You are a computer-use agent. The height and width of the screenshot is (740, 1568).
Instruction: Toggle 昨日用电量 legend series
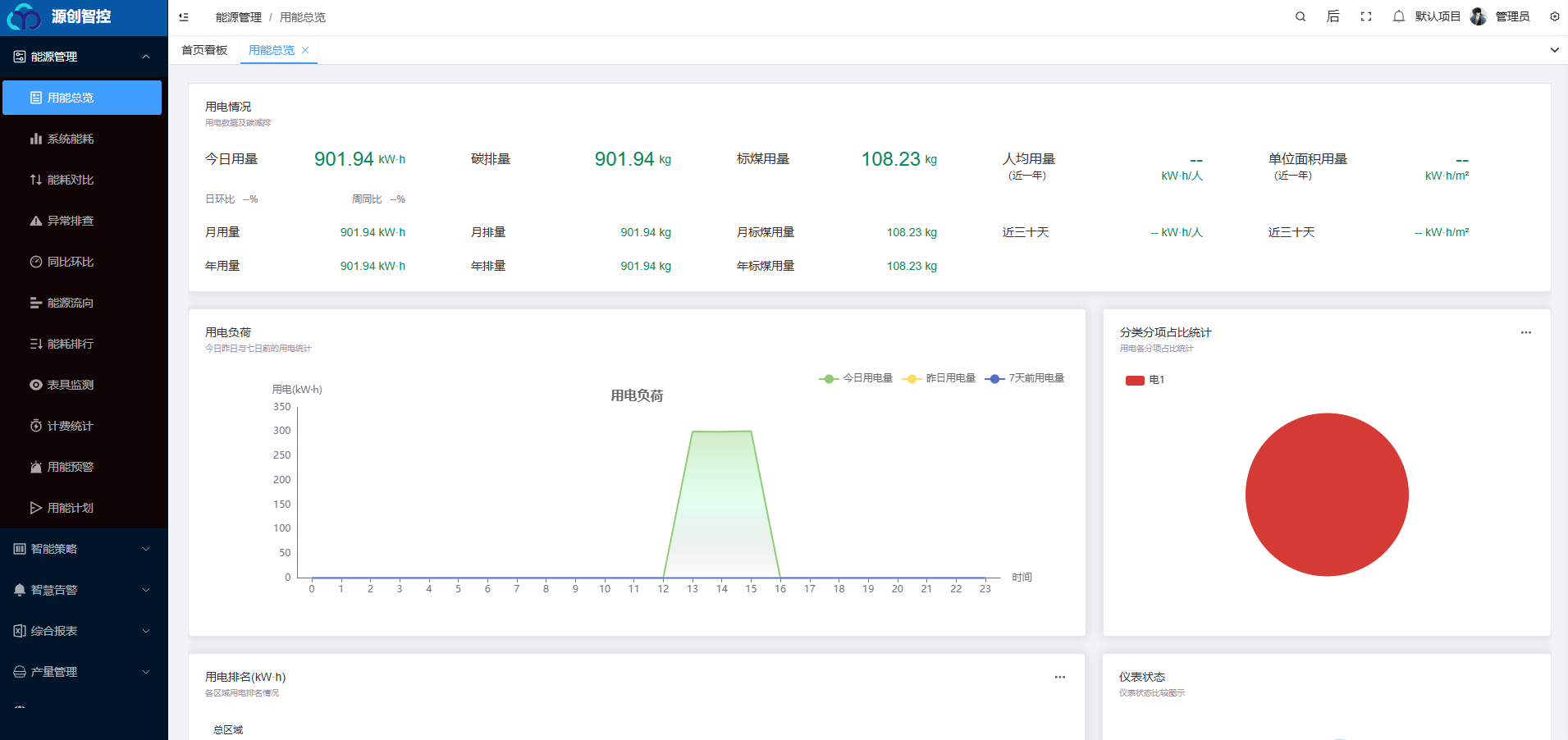tap(939, 378)
